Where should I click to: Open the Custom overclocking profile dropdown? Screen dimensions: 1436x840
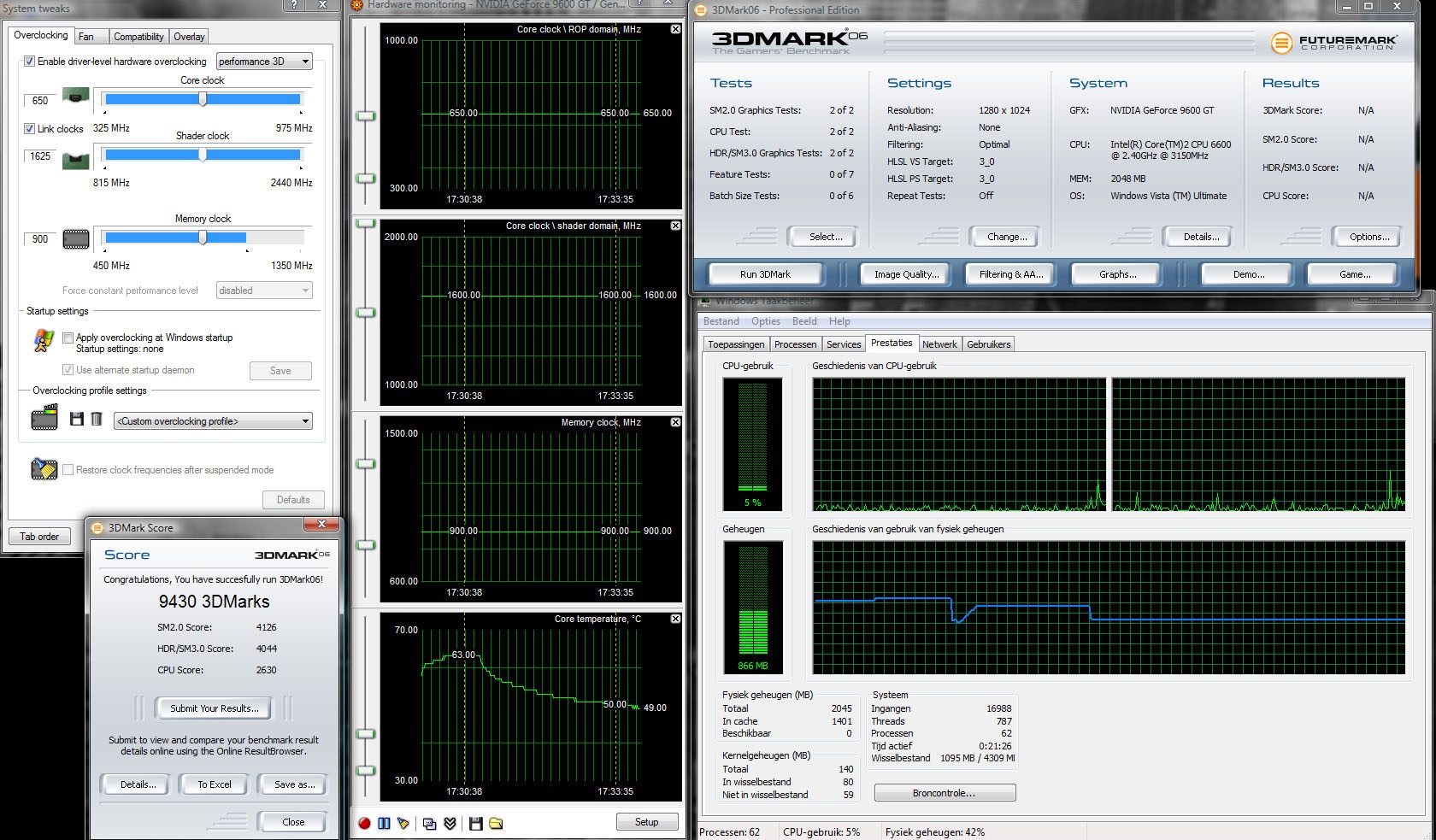click(x=213, y=421)
